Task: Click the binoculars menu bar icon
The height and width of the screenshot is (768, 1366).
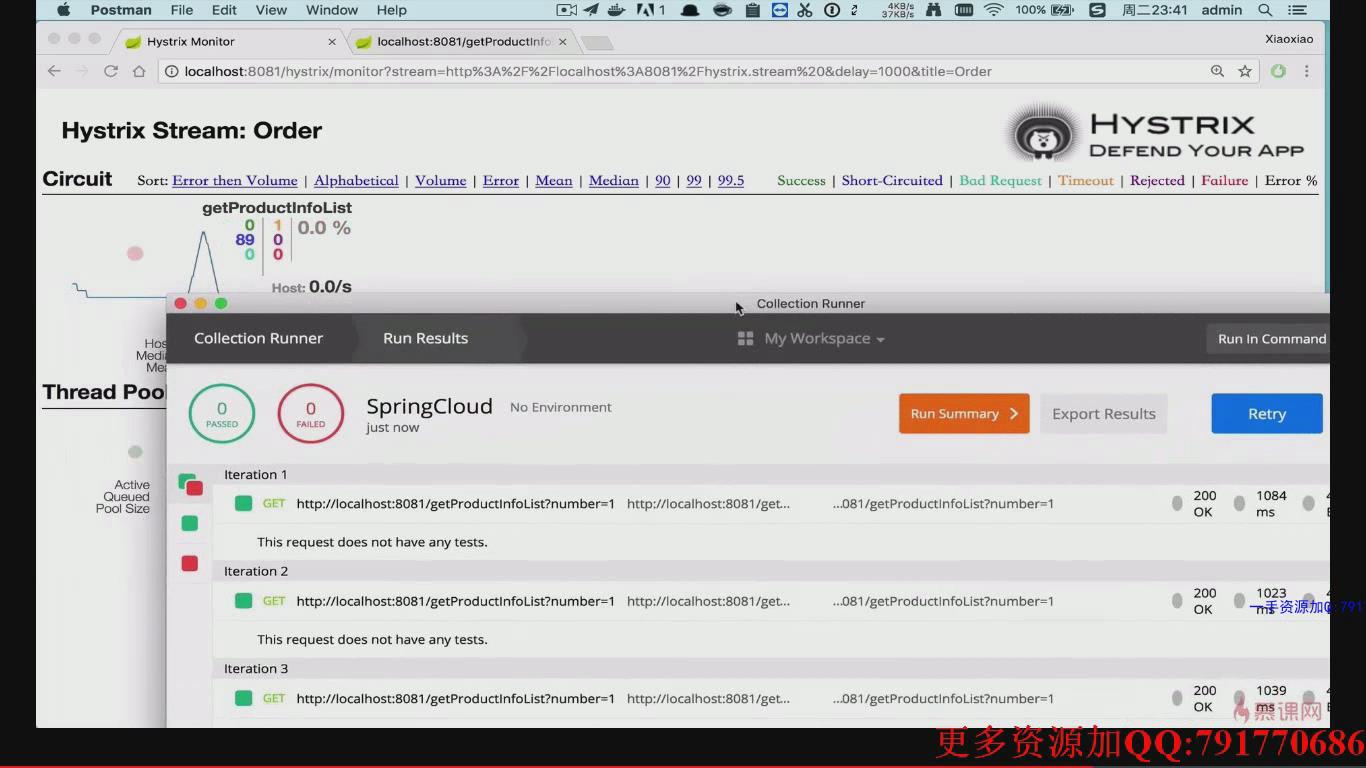Action: (x=934, y=10)
